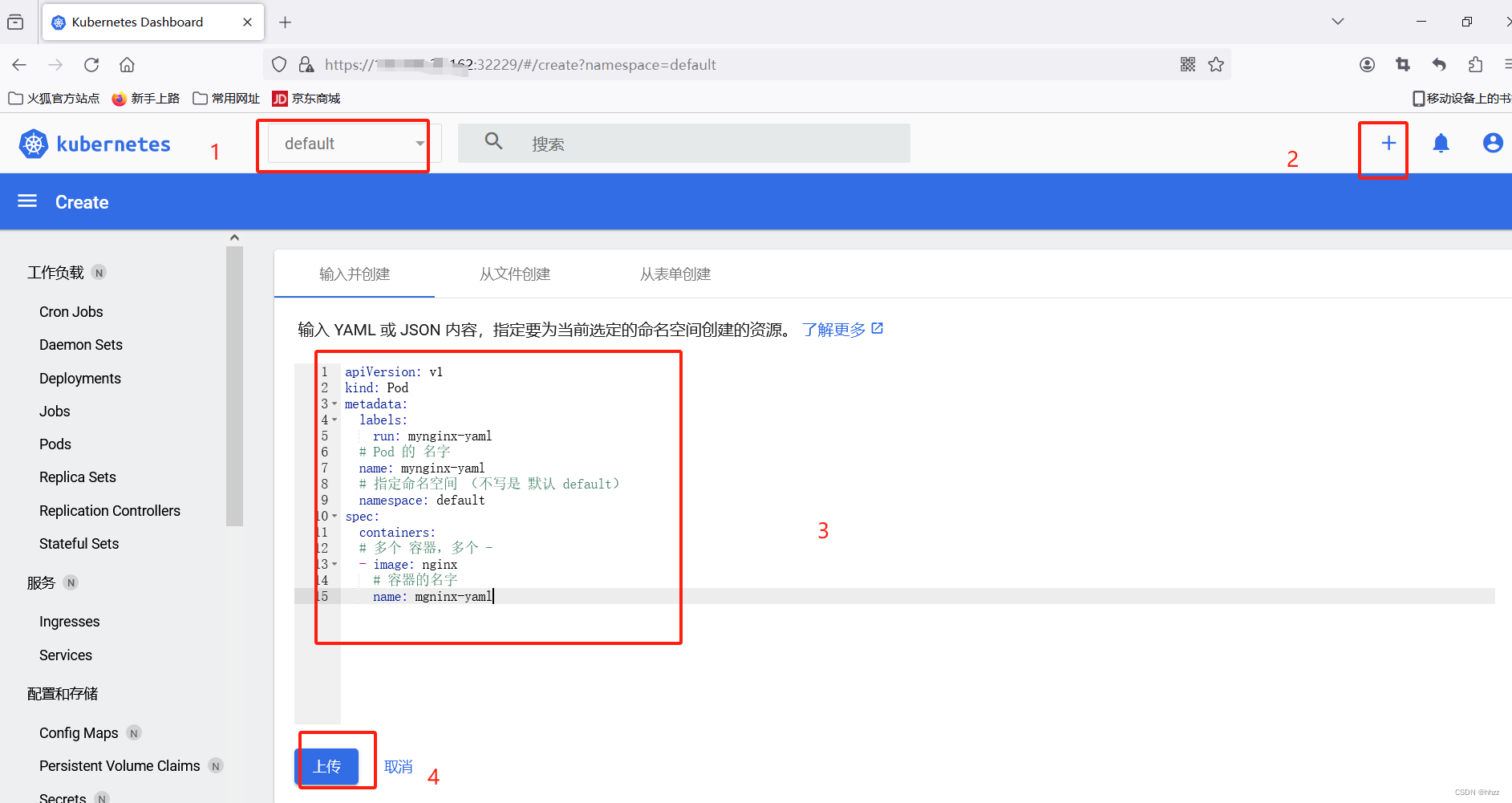Click the browser forward arrow
The image size is (1512, 803).
pyautogui.click(x=55, y=65)
